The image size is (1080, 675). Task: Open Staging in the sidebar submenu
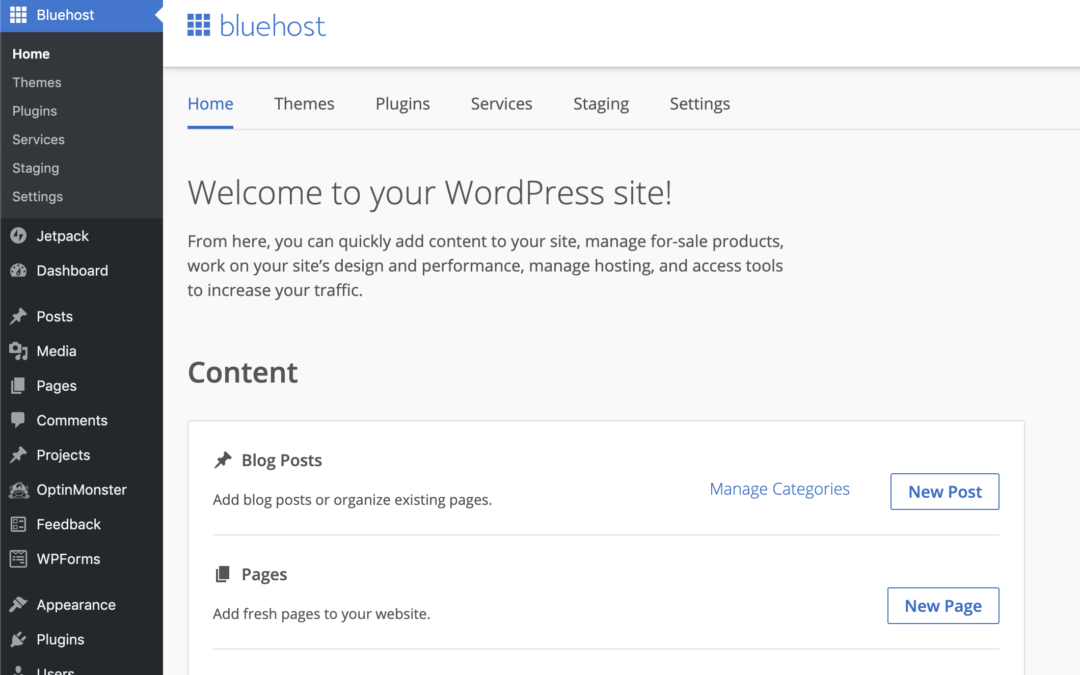(x=36, y=168)
